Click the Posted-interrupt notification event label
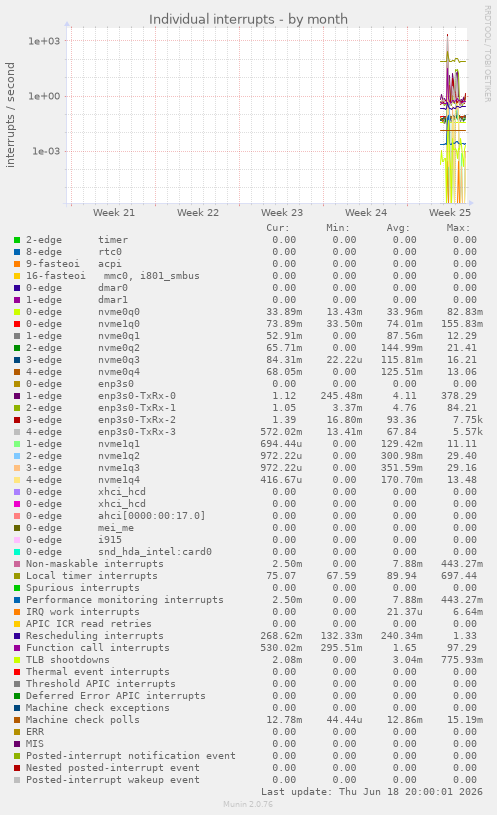Image resolution: width=497 pixels, height=815 pixels. click(131, 756)
